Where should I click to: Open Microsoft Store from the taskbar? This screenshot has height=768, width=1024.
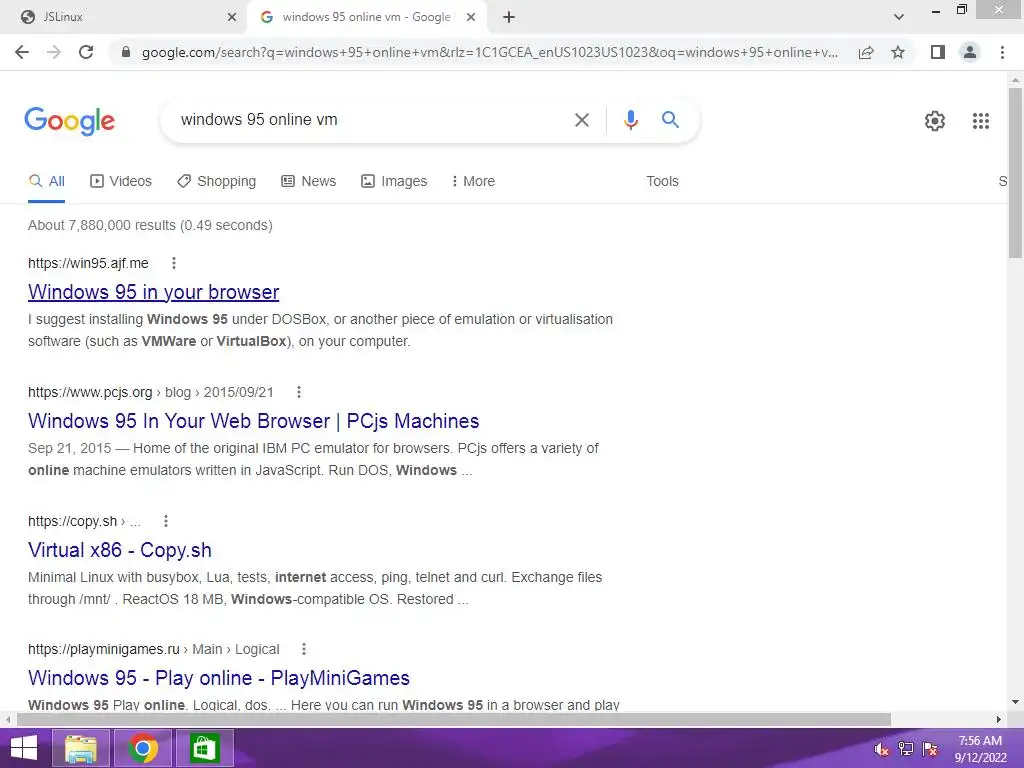coord(204,748)
